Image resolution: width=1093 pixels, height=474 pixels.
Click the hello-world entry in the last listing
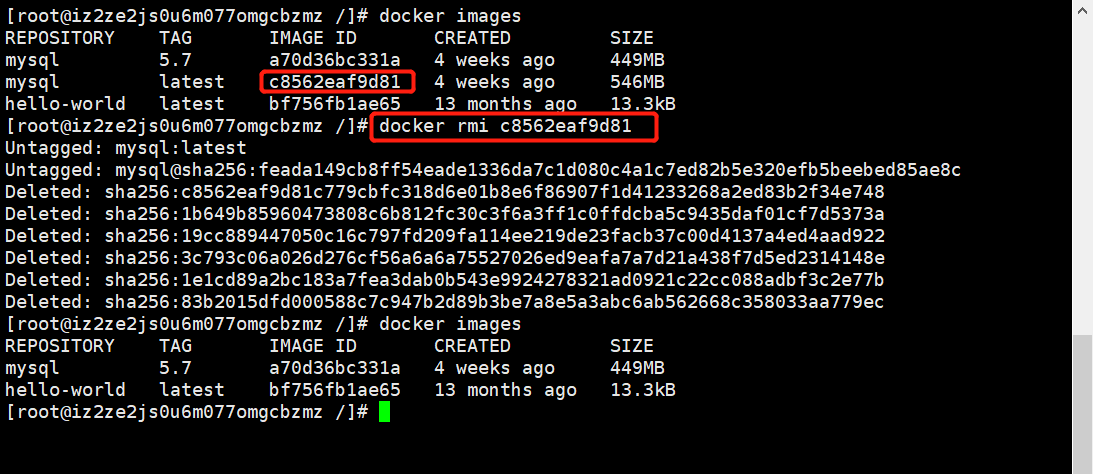coord(65,390)
